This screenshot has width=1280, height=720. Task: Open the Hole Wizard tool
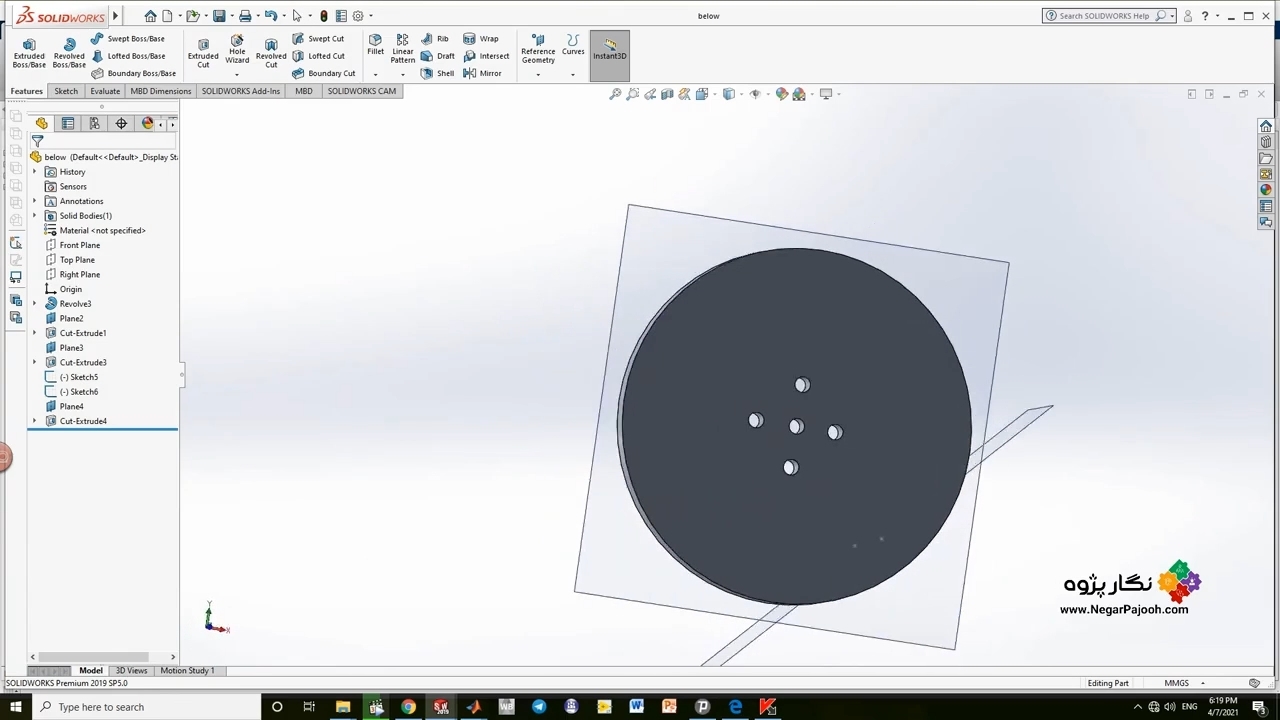(x=237, y=51)
